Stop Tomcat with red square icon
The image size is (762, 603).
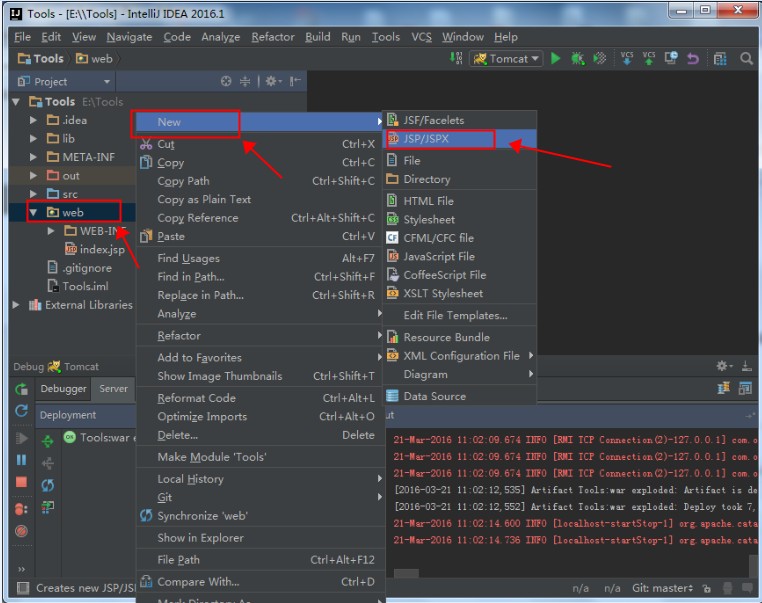(x=21, y=482)
